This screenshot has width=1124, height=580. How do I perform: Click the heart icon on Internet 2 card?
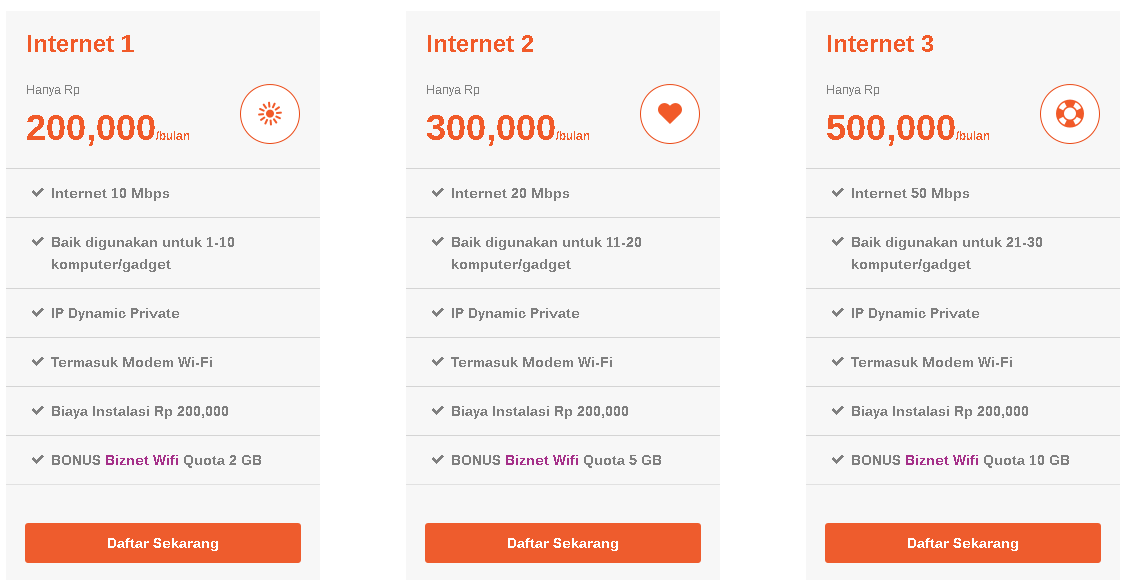pyautogui.click(x=669, y=114)
